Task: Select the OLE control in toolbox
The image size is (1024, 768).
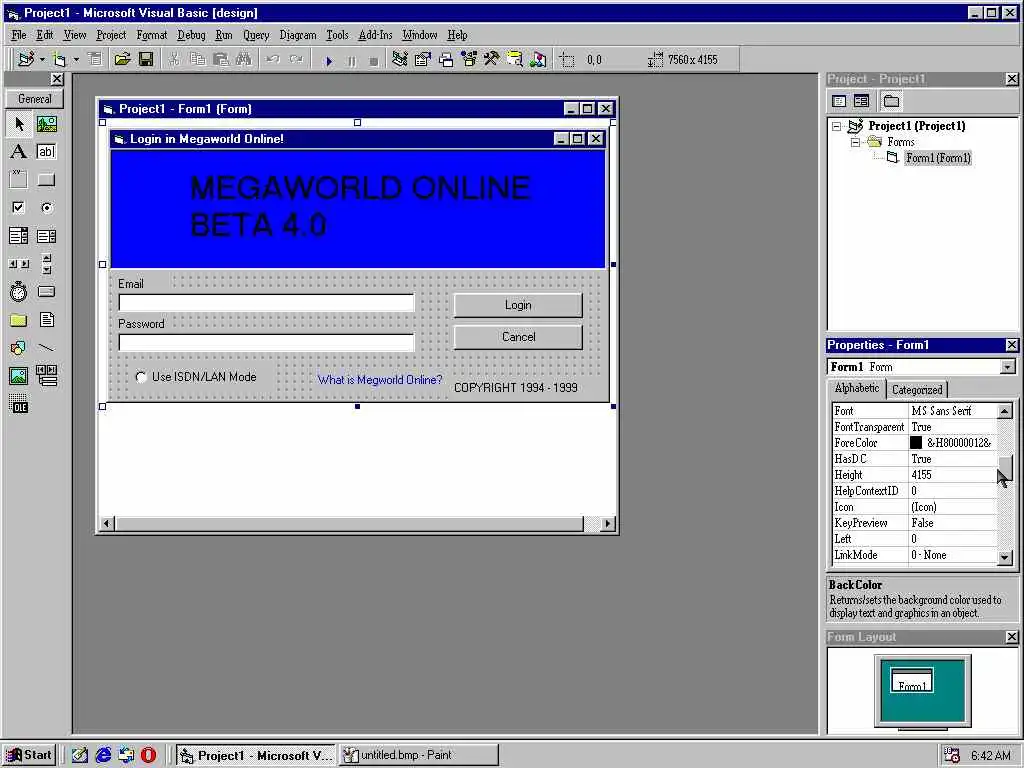Action: tap(18, 404)
